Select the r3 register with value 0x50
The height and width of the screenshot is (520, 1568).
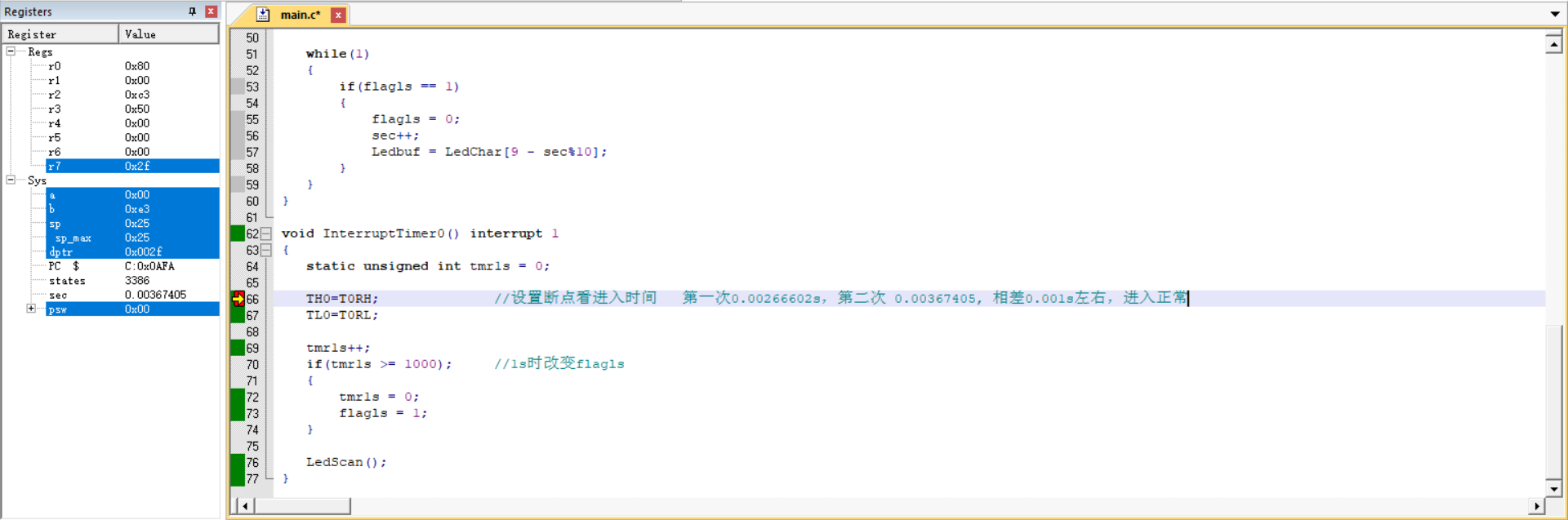click(132, 109)
